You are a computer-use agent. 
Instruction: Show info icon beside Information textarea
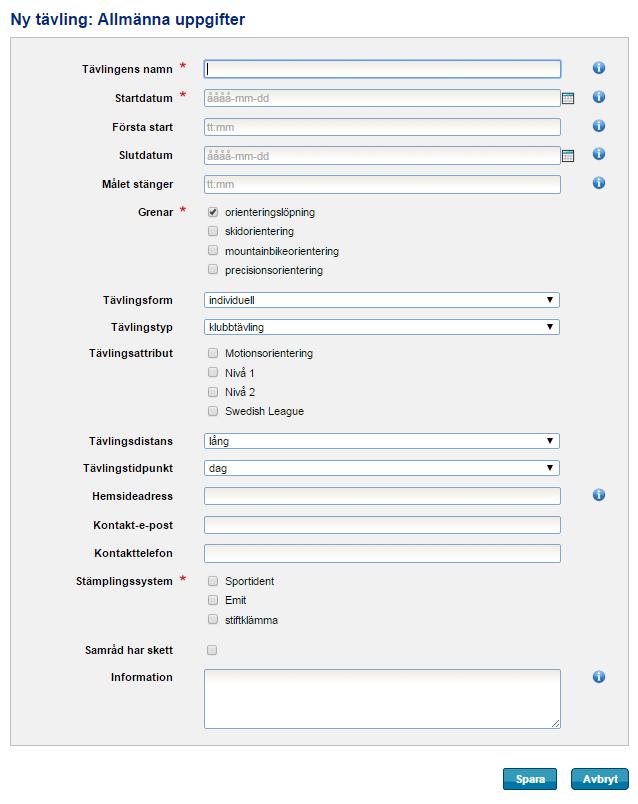599,677
